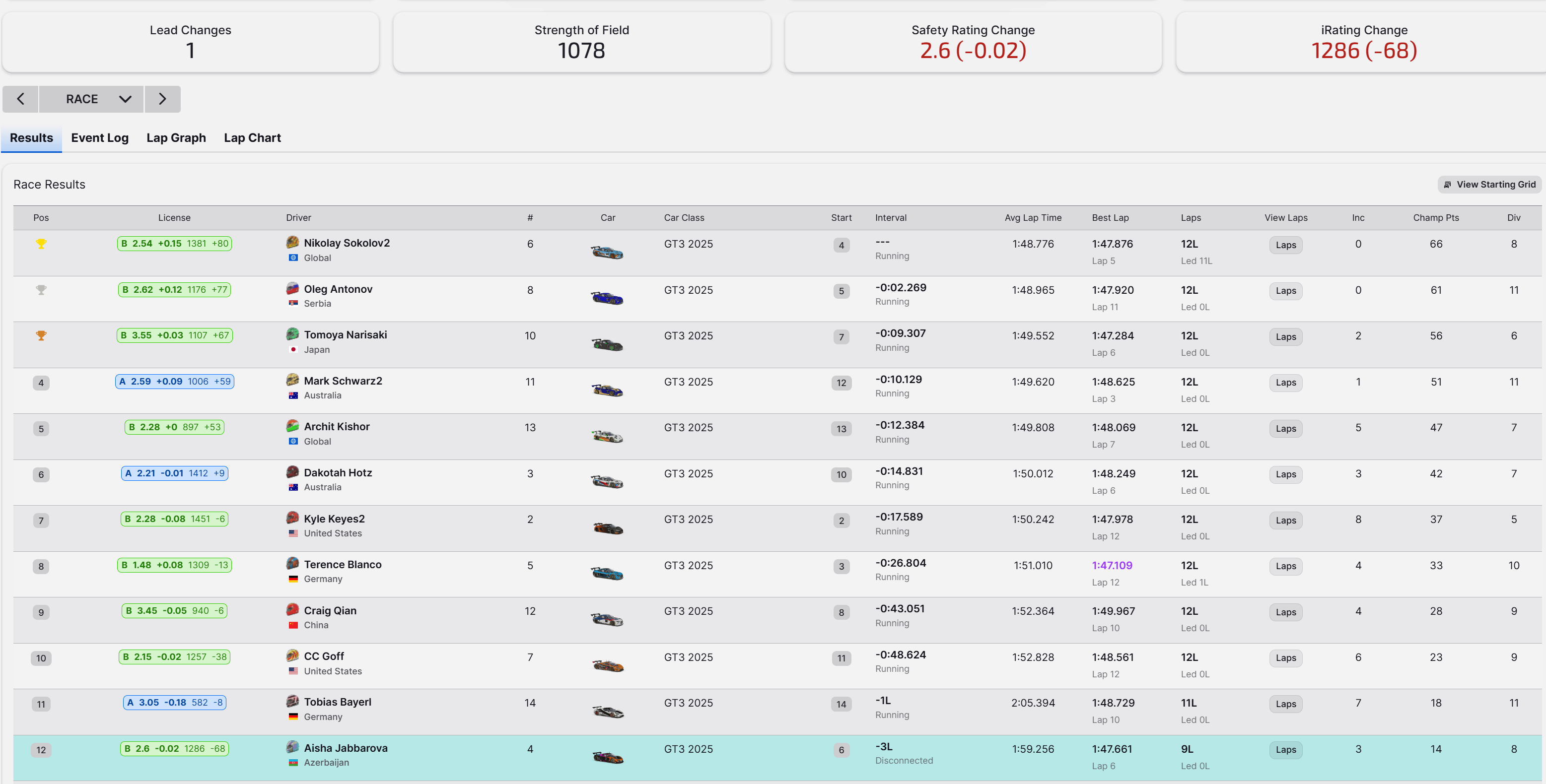Click Aisha Jabbarova's helmet icon
This screenshot has width=1546, height=784.
tap(292, 747)
